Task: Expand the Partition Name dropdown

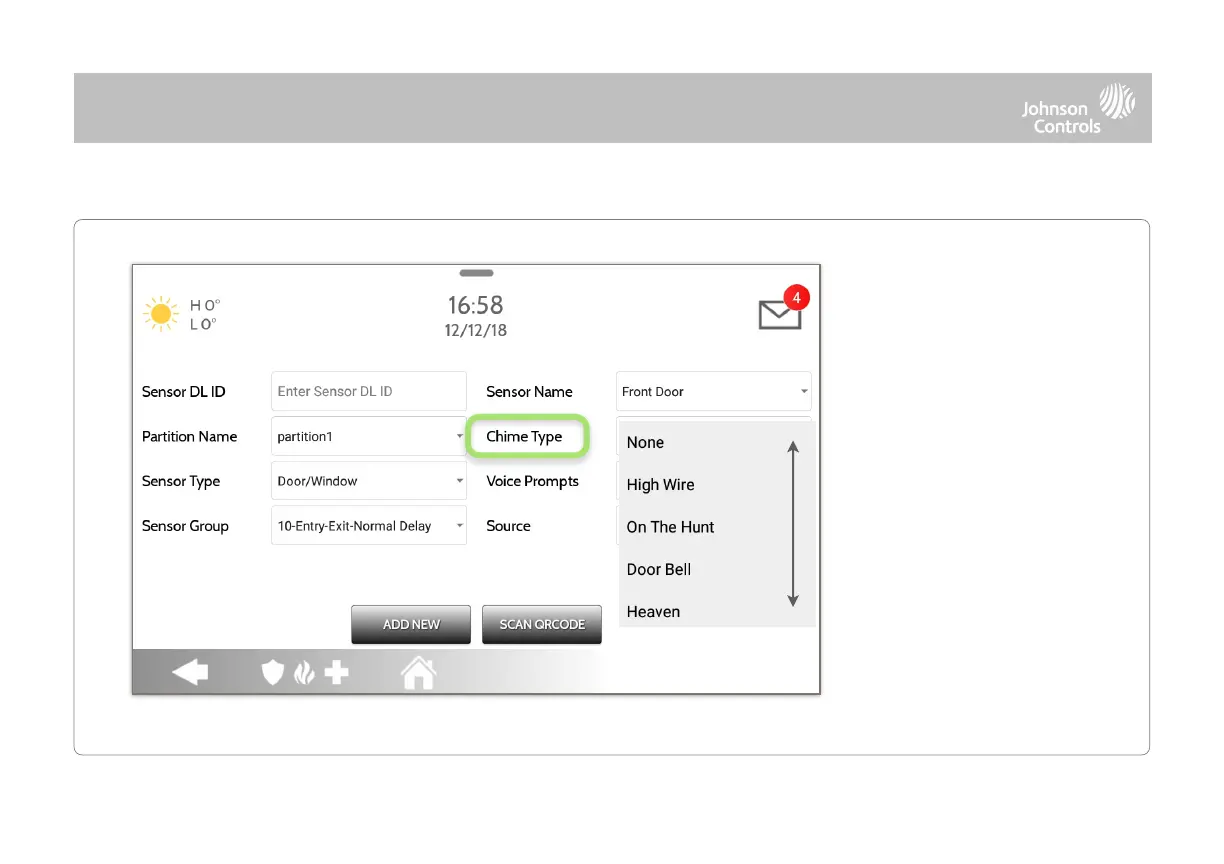Action: pyautogui.click(x=368, y=437)
